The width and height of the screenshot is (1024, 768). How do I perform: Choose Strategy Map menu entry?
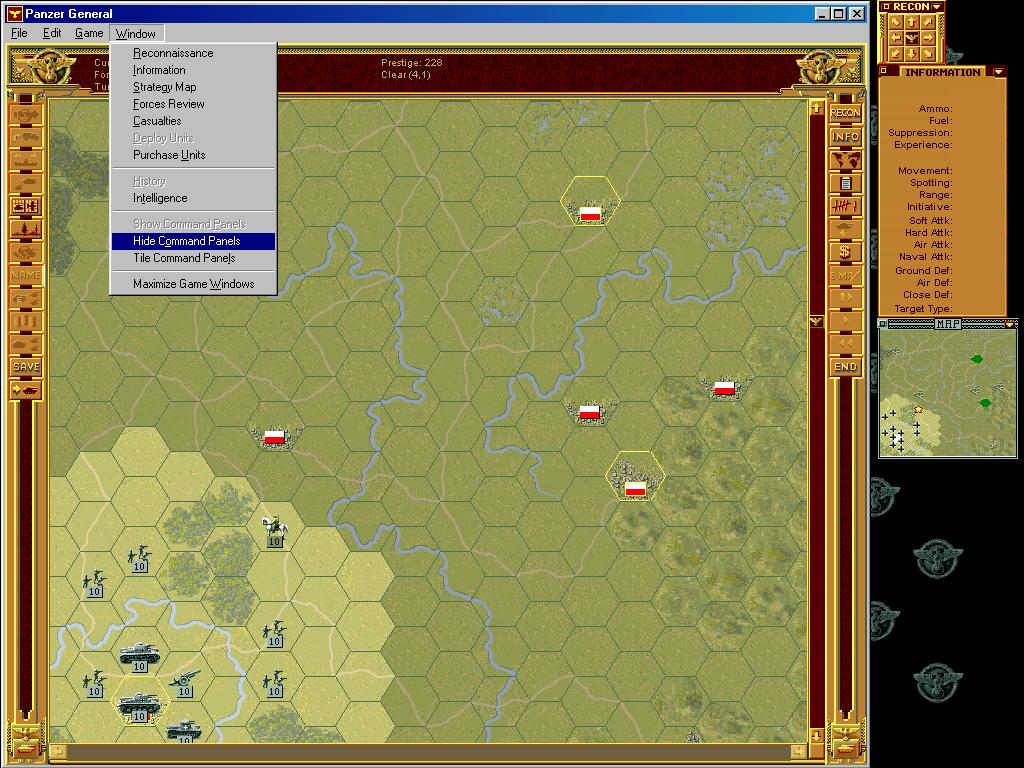tap(193, 87)
